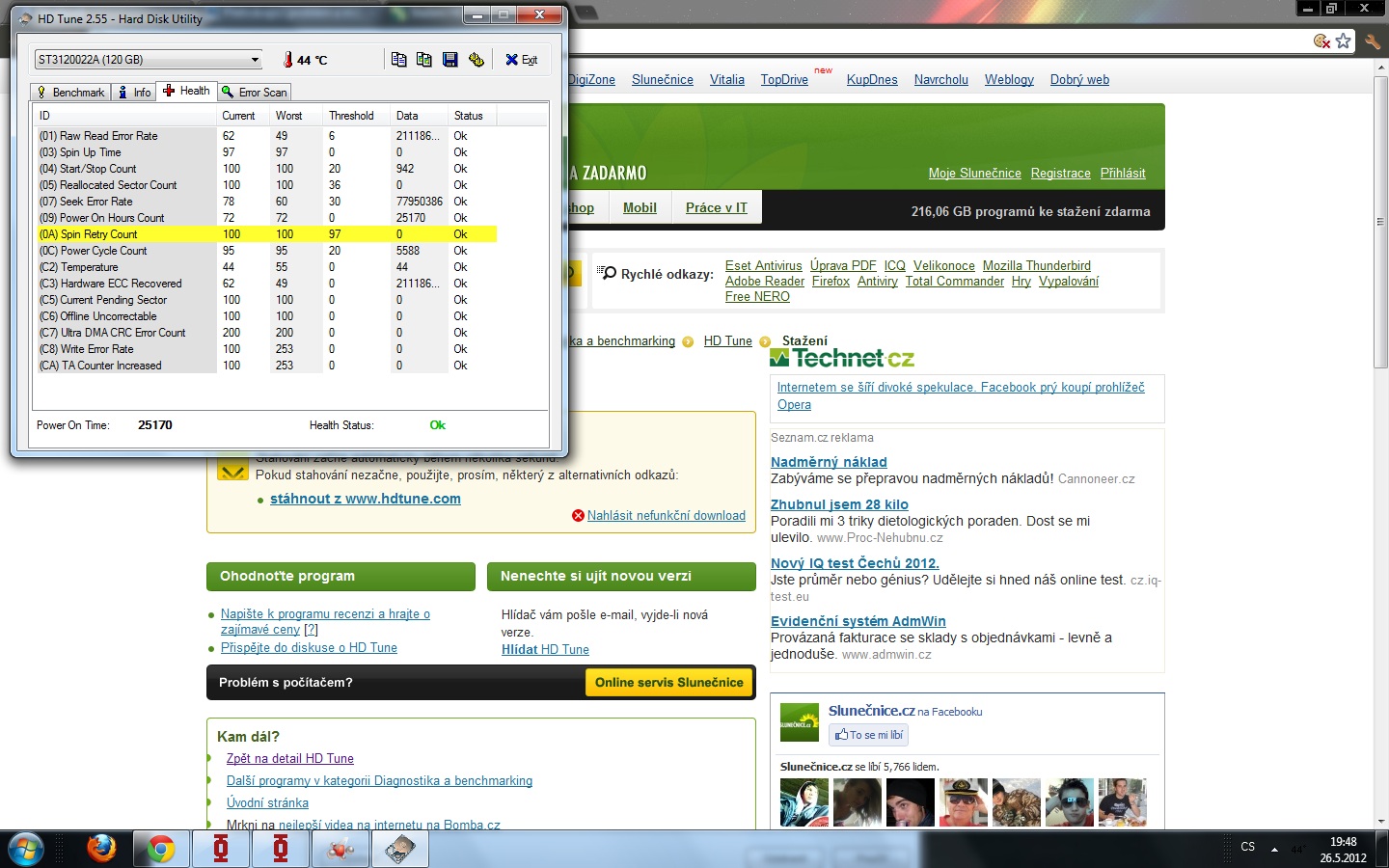Click the red X icon beside Nahlásit nefunkční download
The width and height of the screenshot is (1389, 868).
point(578,515)
